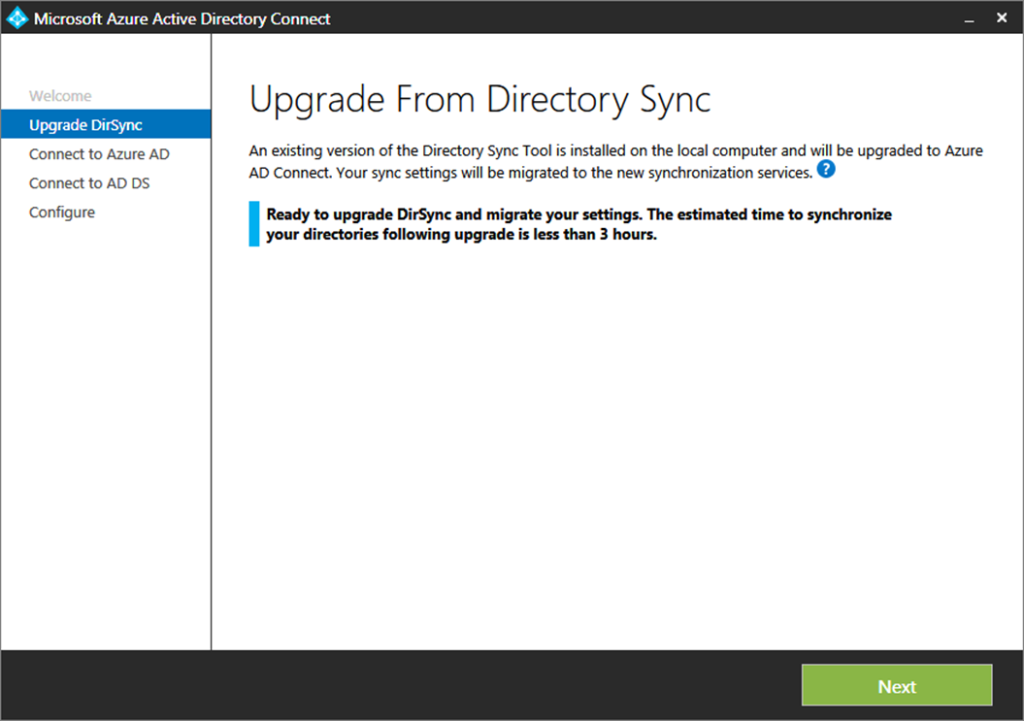Click the Upgrade From Directory Sync heading
Image resolution: width=1024 pixels, height=721 pixels.
pyautogui.click(x=479, y=100)
